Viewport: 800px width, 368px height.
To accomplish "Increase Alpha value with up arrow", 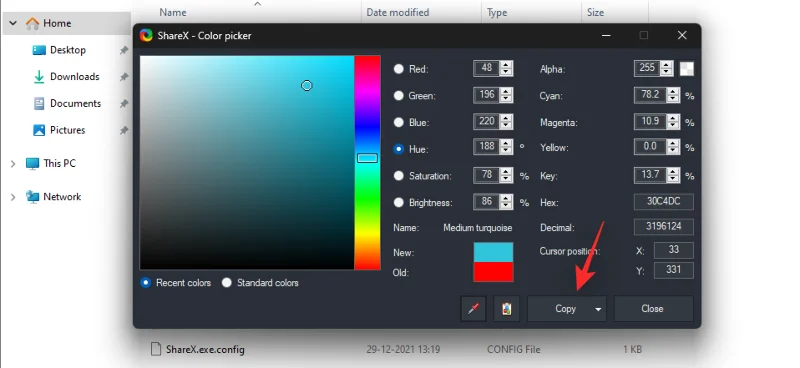I will coord(667,65).
